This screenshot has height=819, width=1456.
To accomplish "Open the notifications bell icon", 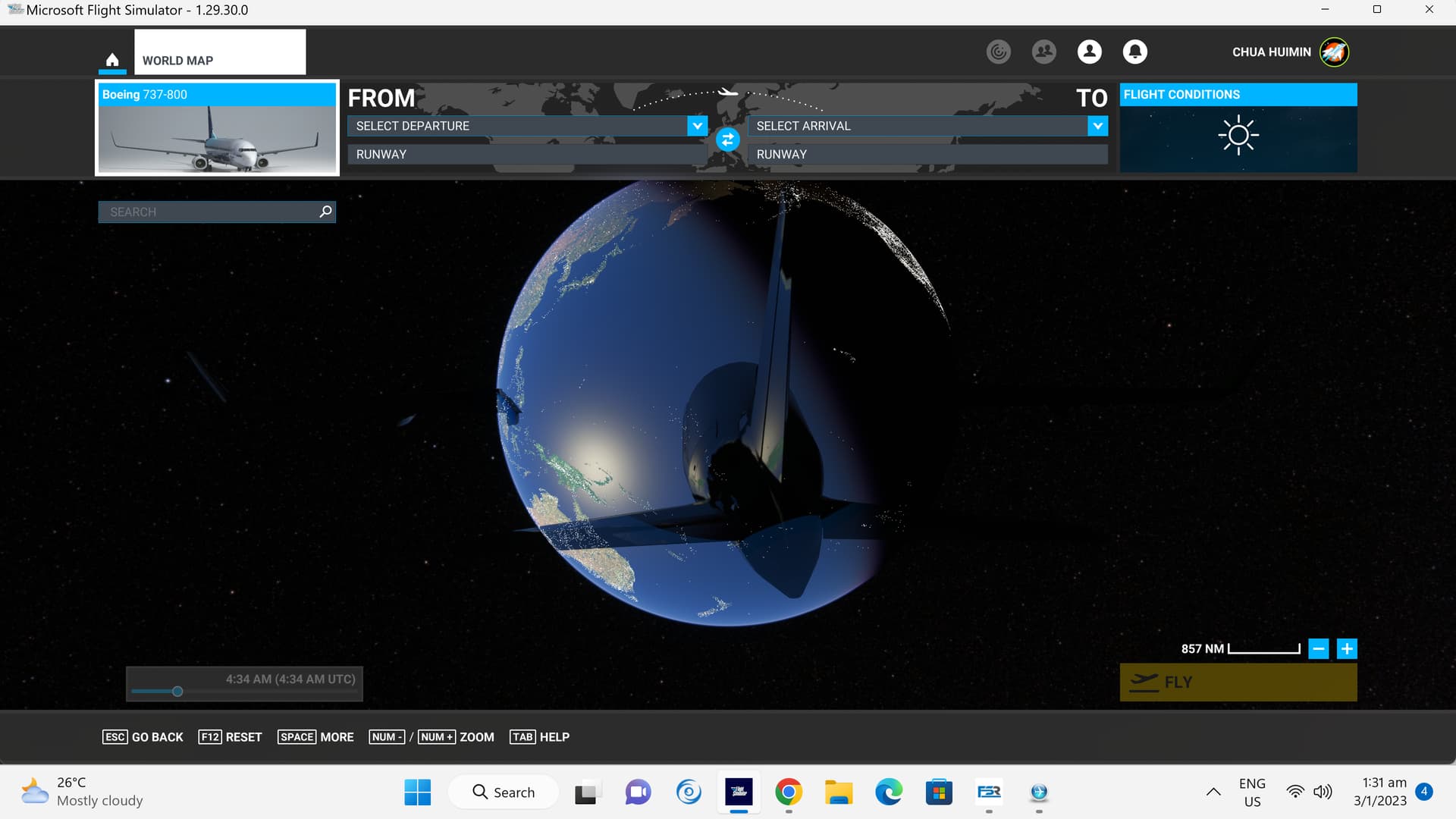I will click(x=1134, y=52).
